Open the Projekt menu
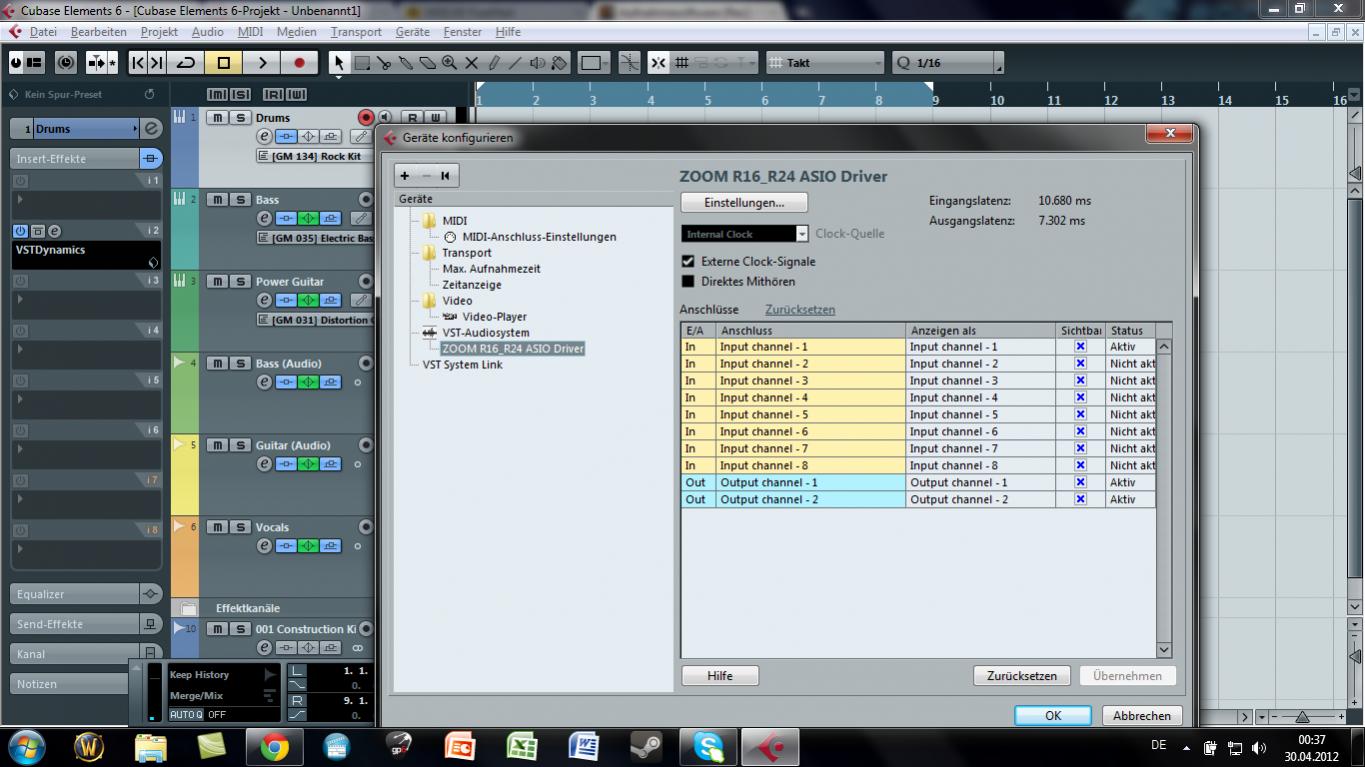The width and height of the screenshot is (1365, 767). coord(159,32)
